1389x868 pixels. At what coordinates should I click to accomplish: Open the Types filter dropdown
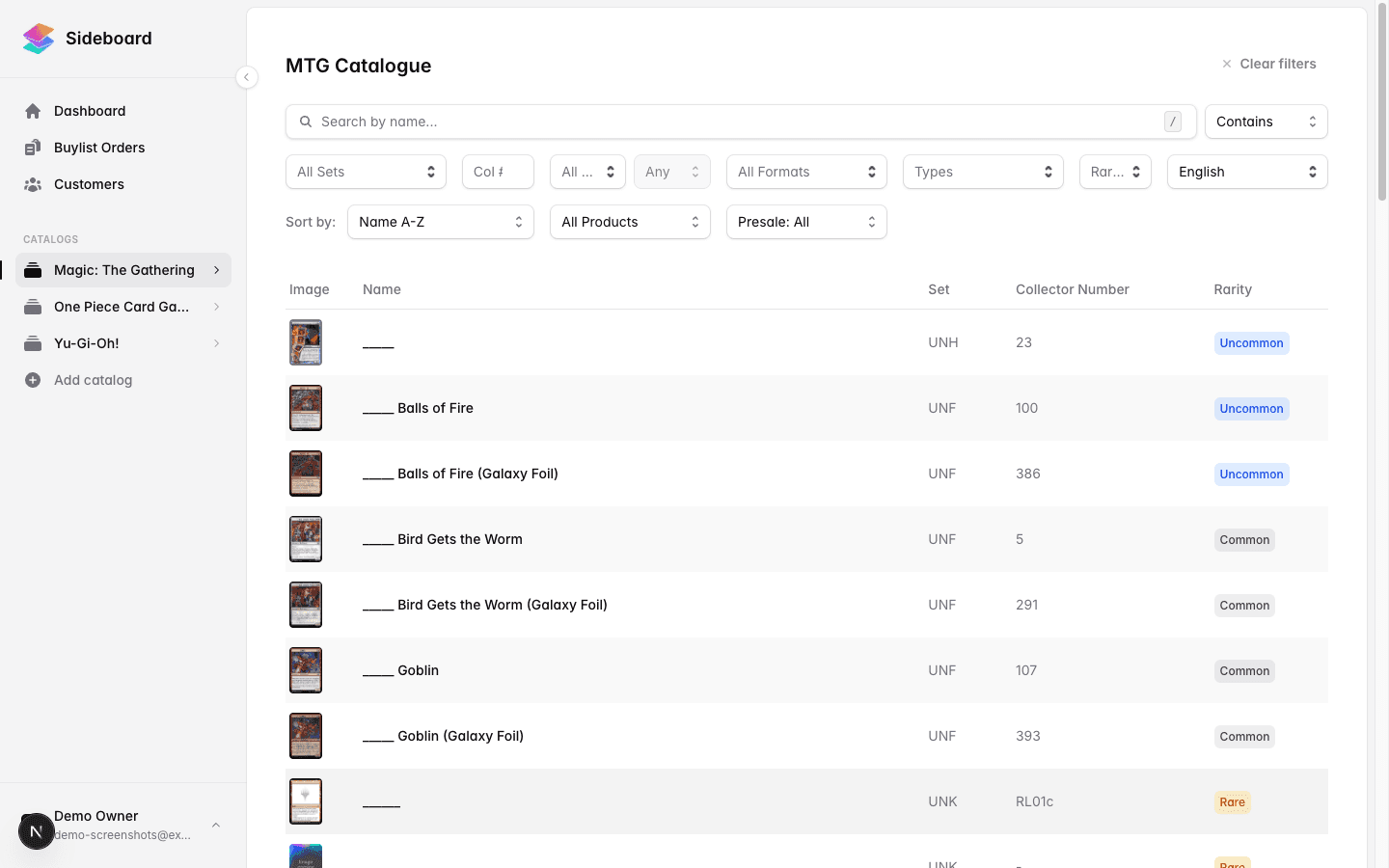click(983, 172)
